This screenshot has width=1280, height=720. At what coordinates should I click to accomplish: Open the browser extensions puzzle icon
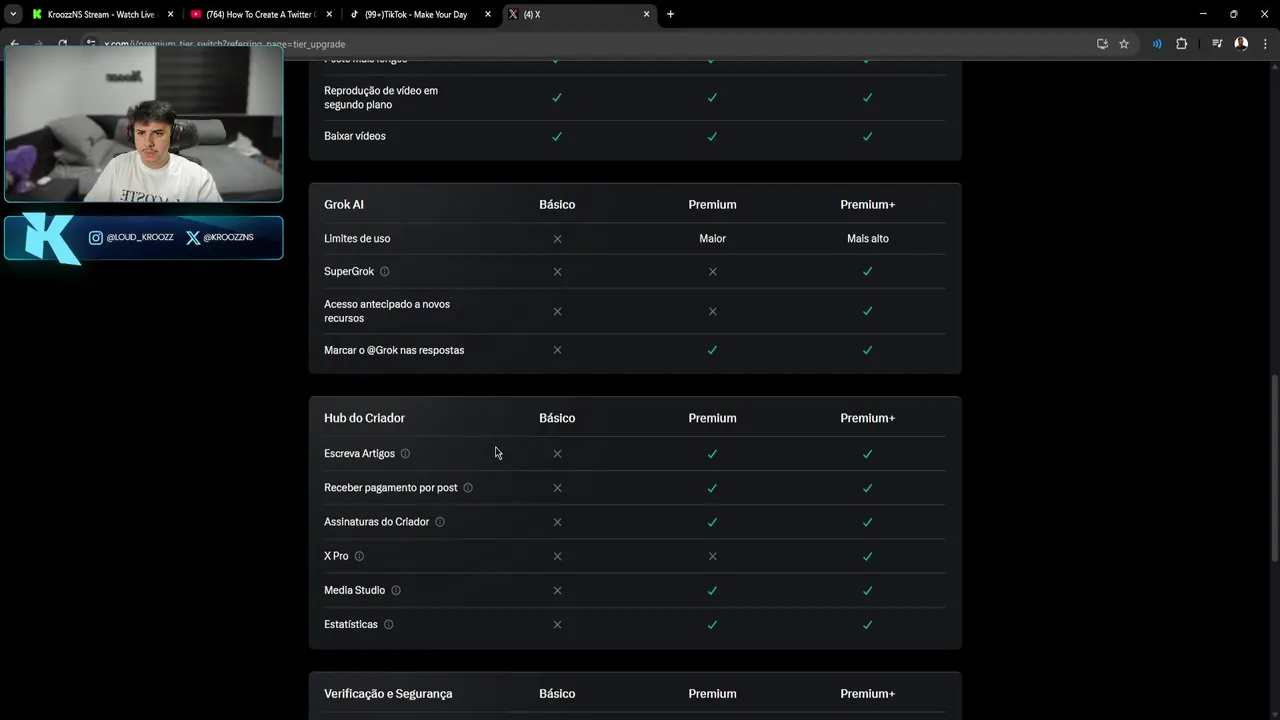1181,44
